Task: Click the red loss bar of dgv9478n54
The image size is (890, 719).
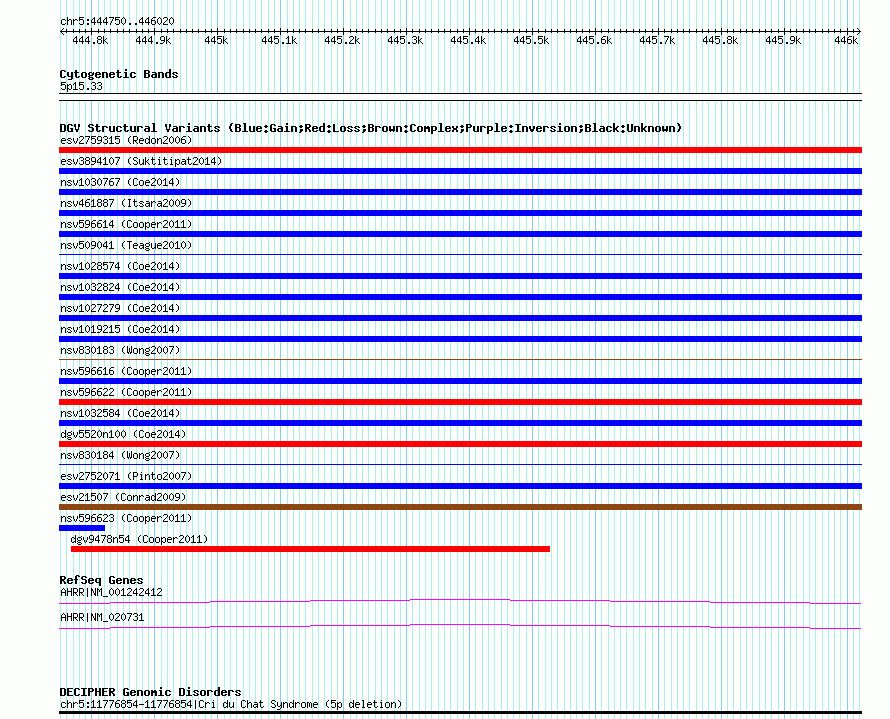Action: coord(310,549)
